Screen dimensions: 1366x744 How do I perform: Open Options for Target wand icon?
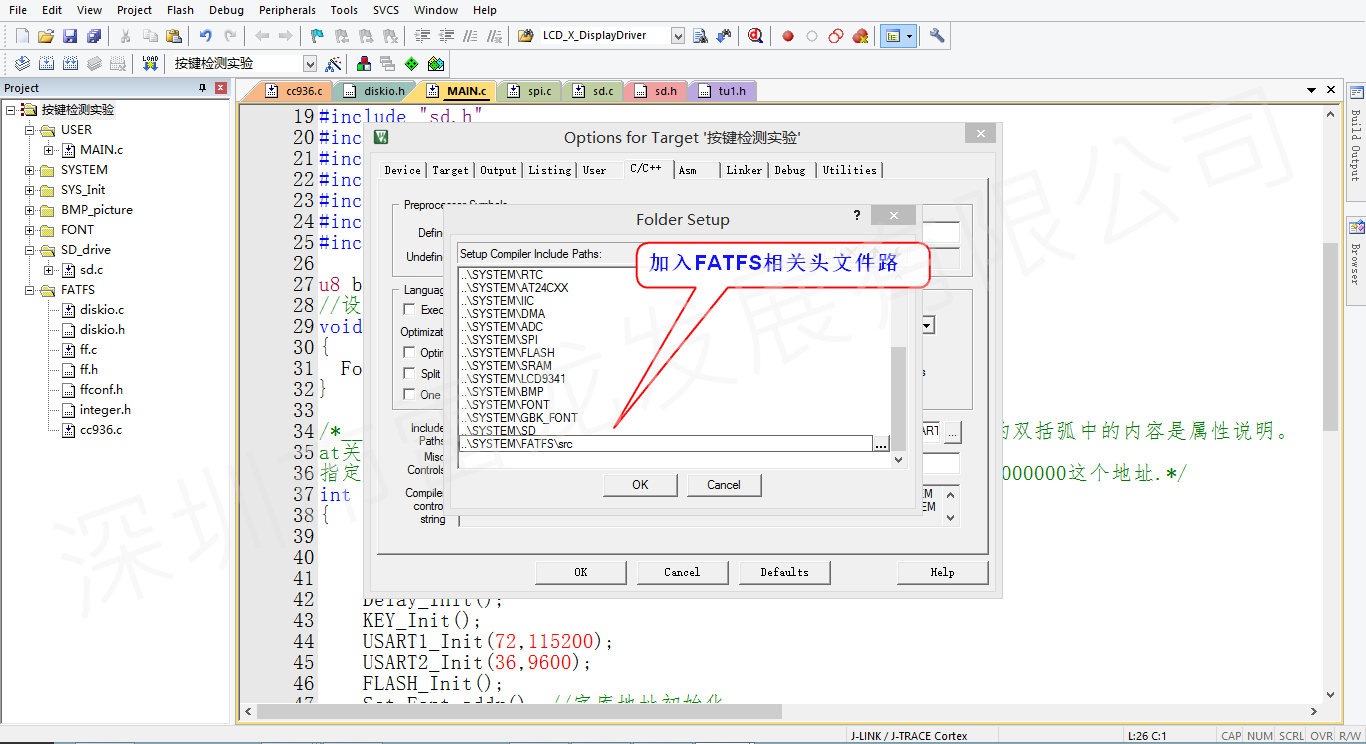click(334, 63)
